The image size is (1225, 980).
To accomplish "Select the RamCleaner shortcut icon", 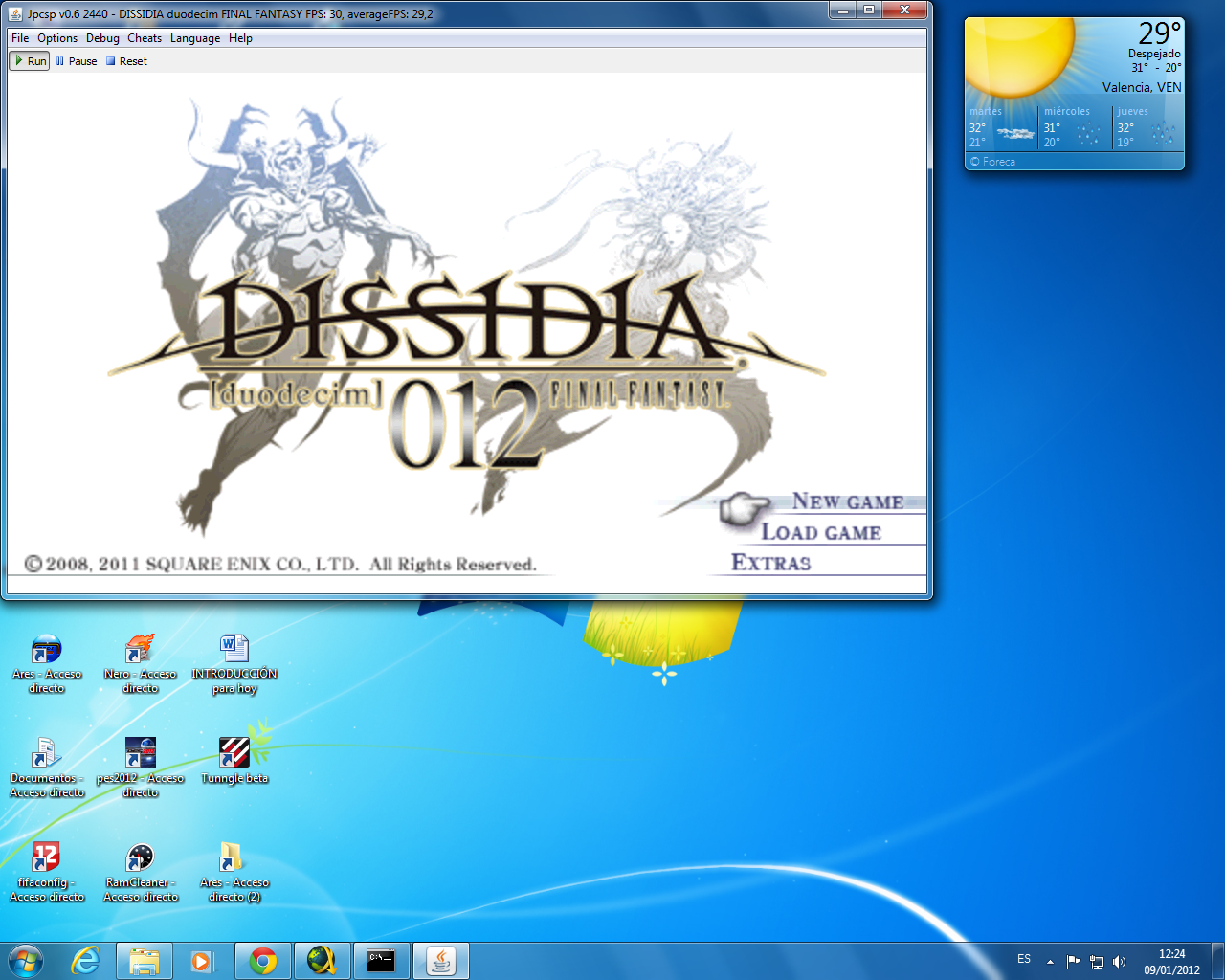I will pyautogui.click(x=141, y=873).
